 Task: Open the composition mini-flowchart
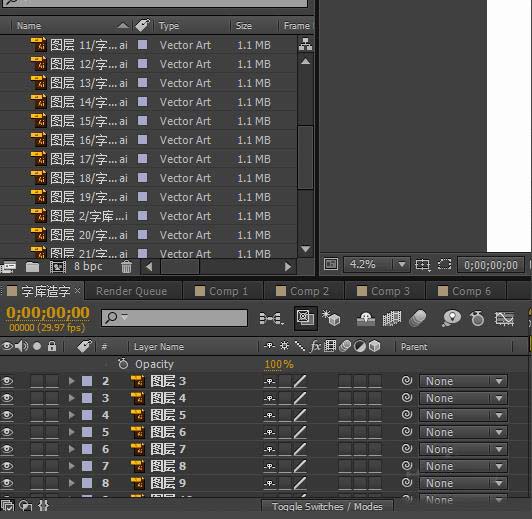click(x=271, y=319)
